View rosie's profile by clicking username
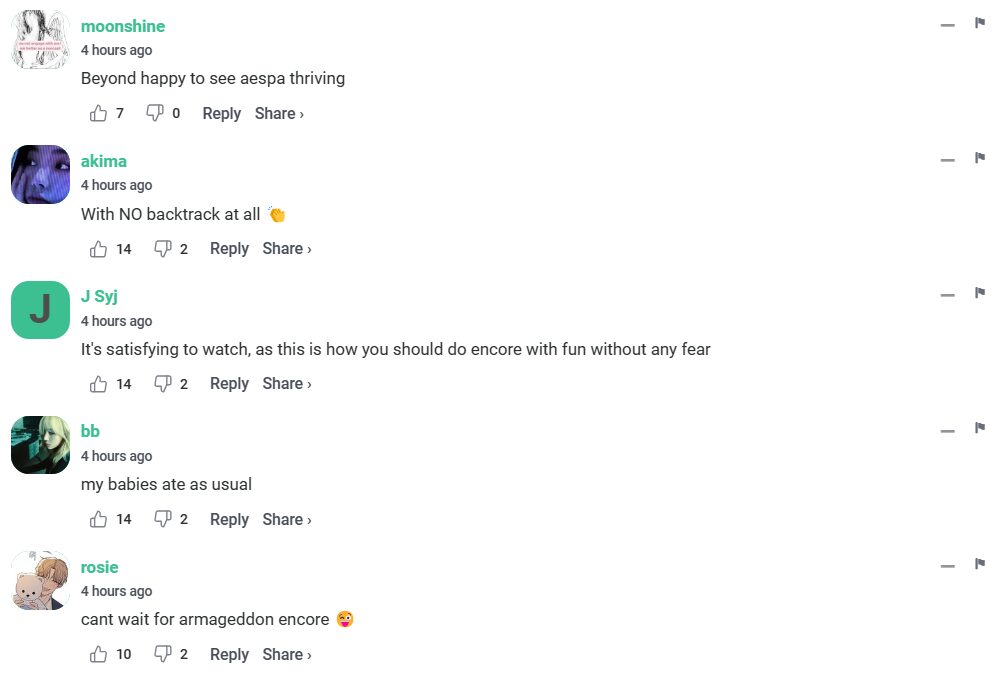Viewport: 998px width, 674px height. coord(100,567)
